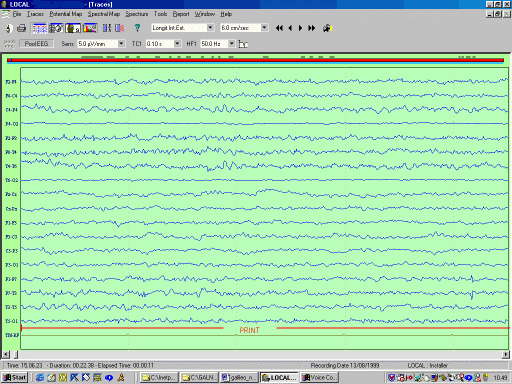Expand the 6.0 cm/sec speed dropdown
Viewport: 512px width, 384px height.
coord(264,28)
